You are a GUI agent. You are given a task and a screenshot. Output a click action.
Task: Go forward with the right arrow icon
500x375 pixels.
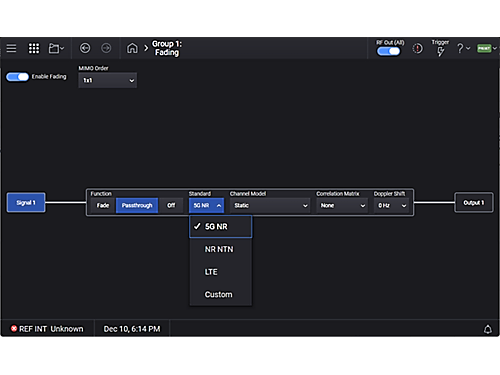pos(106,48)
